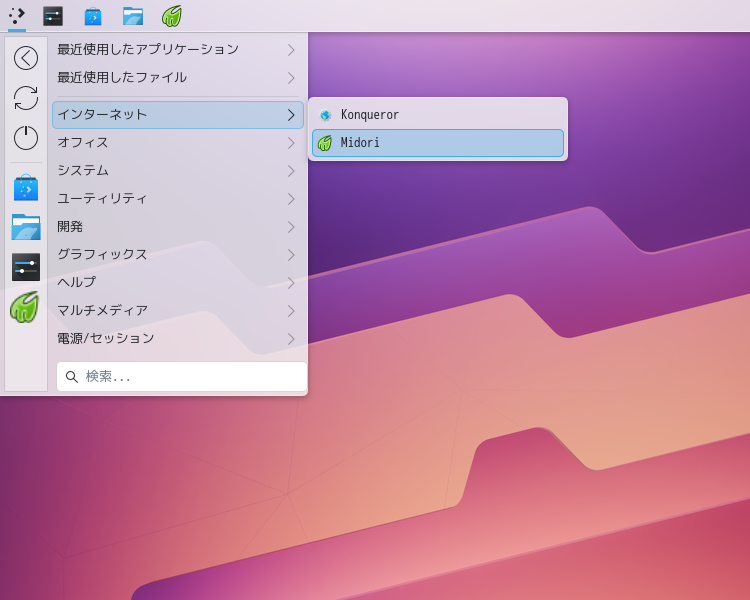Open the マルチメディア menu category
750x600 pixels.
point(177,311)
